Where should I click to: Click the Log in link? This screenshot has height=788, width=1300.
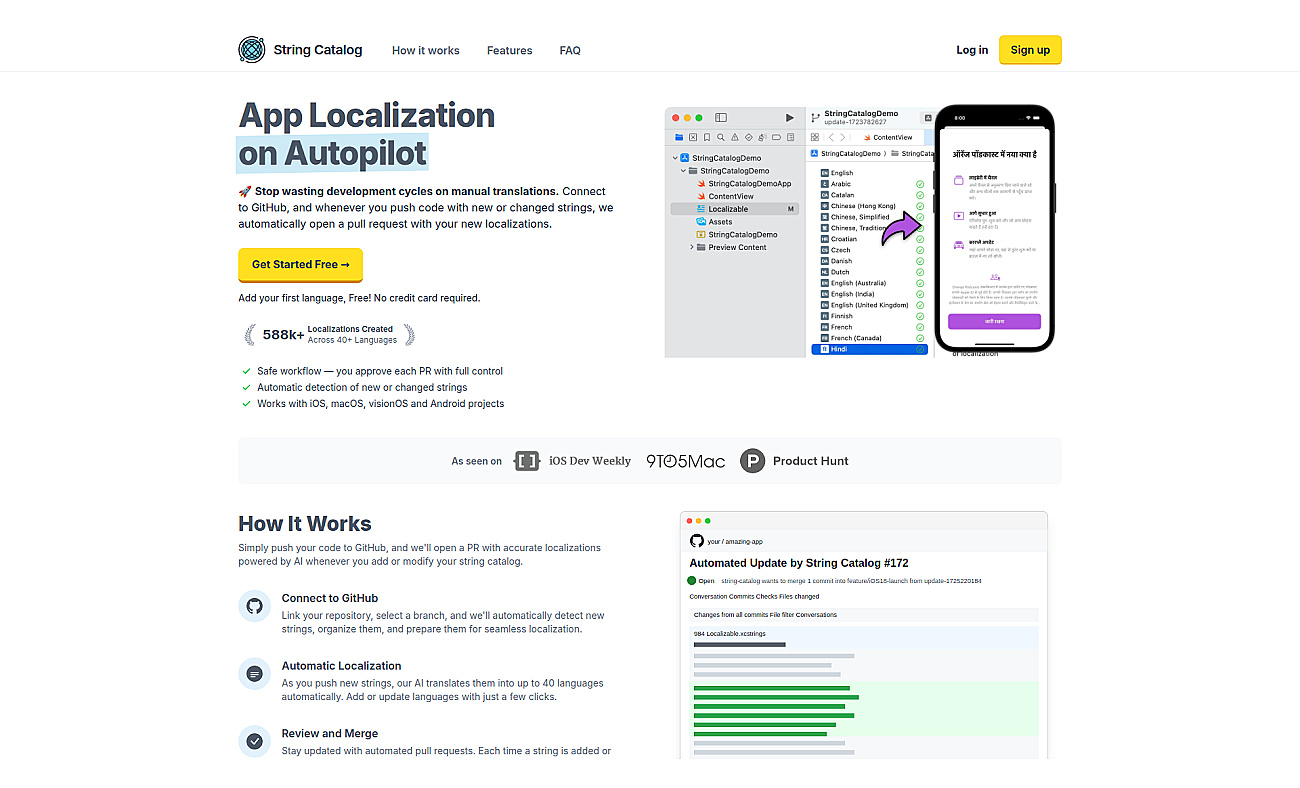pyautogui.click(x=972, y=50)
